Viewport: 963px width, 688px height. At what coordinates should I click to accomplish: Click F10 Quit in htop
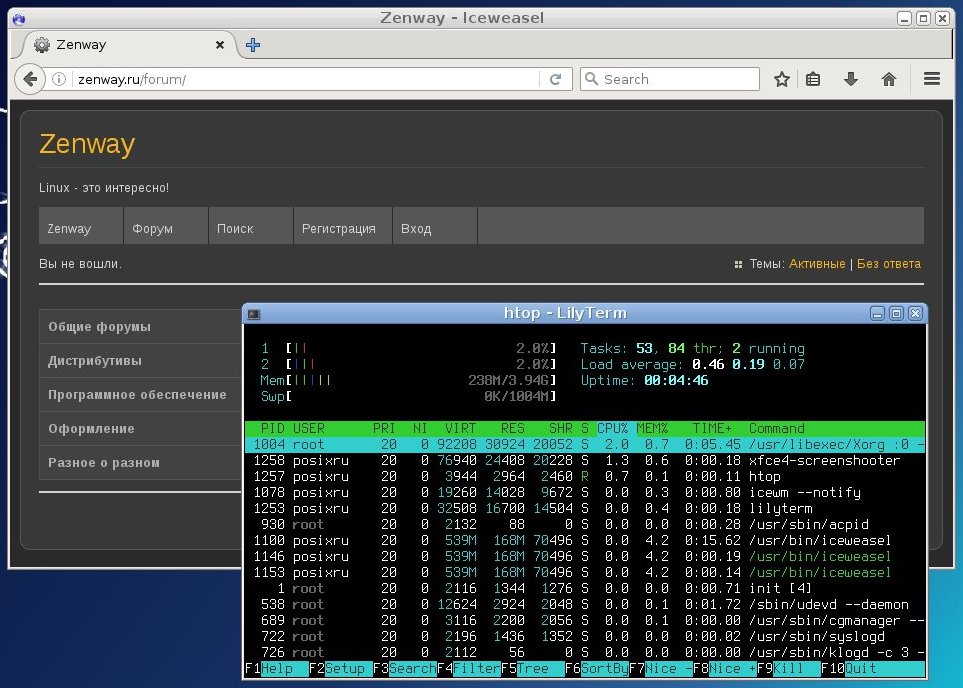(873, 668)
